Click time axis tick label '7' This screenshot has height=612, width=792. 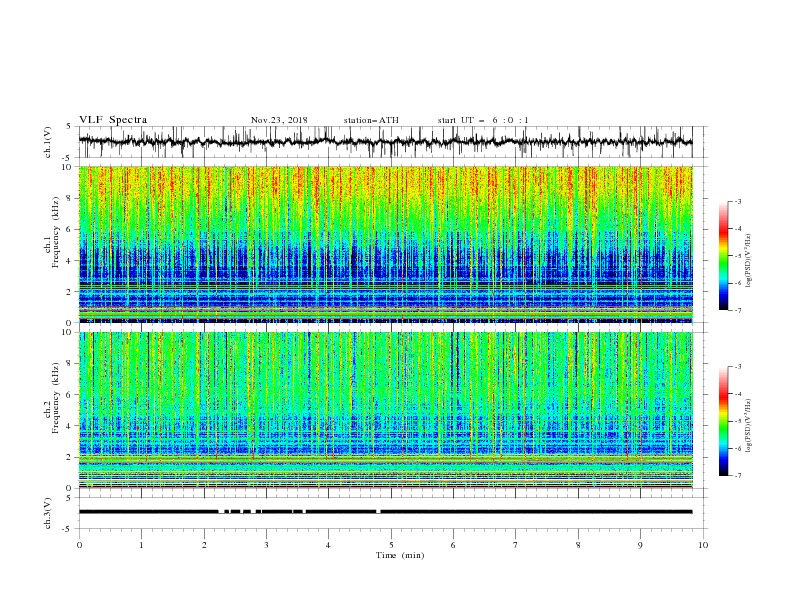(x=516, y=545)
